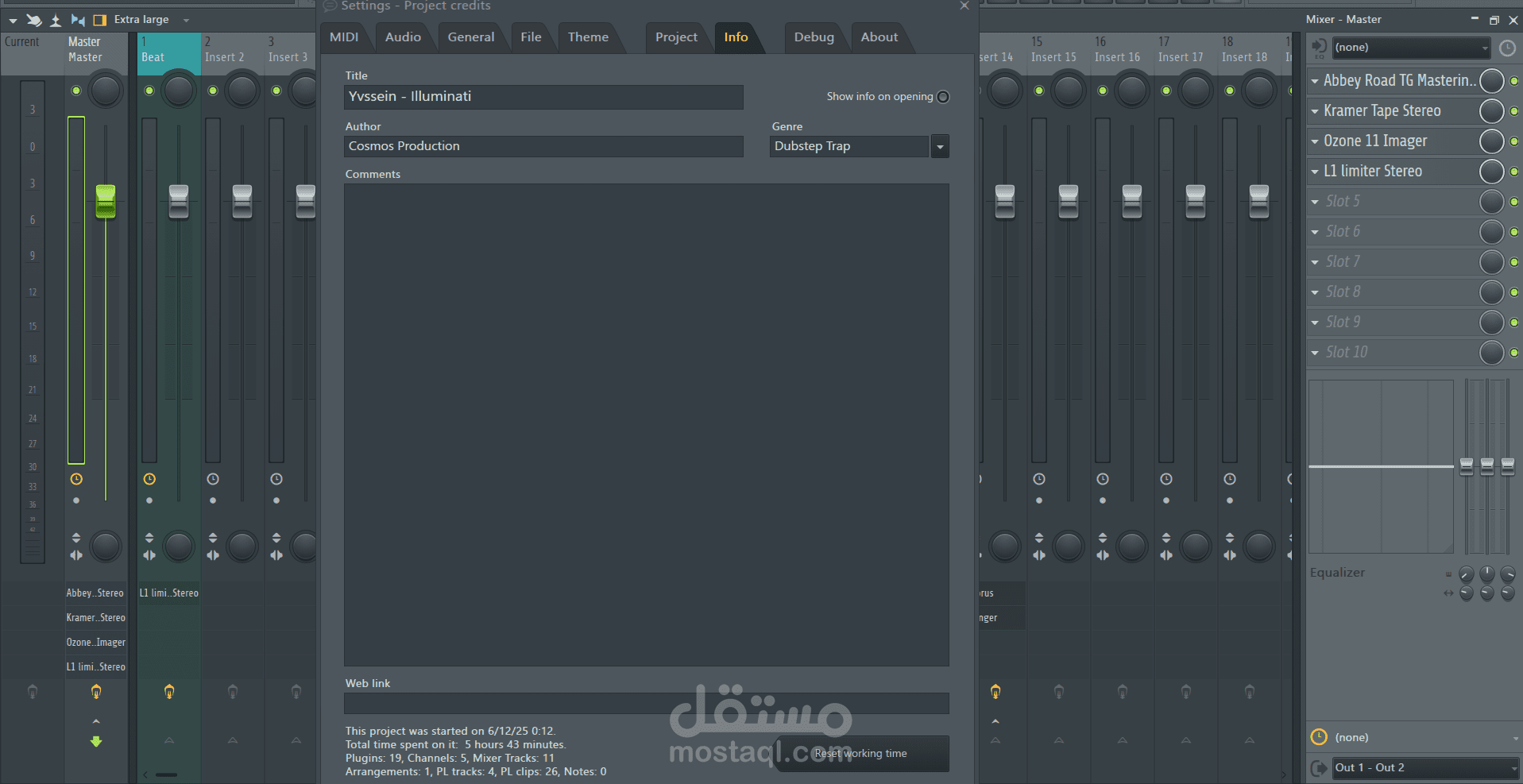Click the Author field containing Cosmos Production
The image size is (1523, 784).
(x=543, y=146)
